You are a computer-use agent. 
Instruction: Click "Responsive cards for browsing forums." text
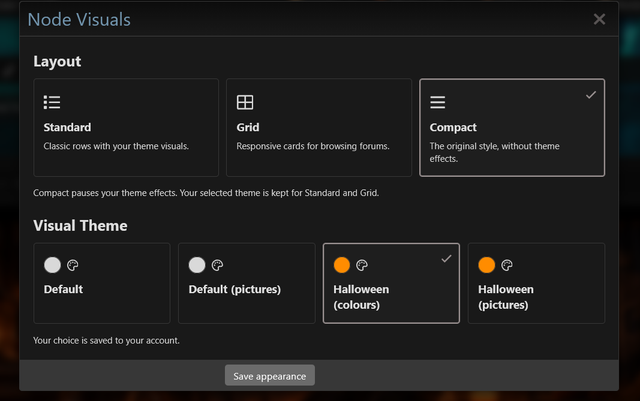(313, 146)
